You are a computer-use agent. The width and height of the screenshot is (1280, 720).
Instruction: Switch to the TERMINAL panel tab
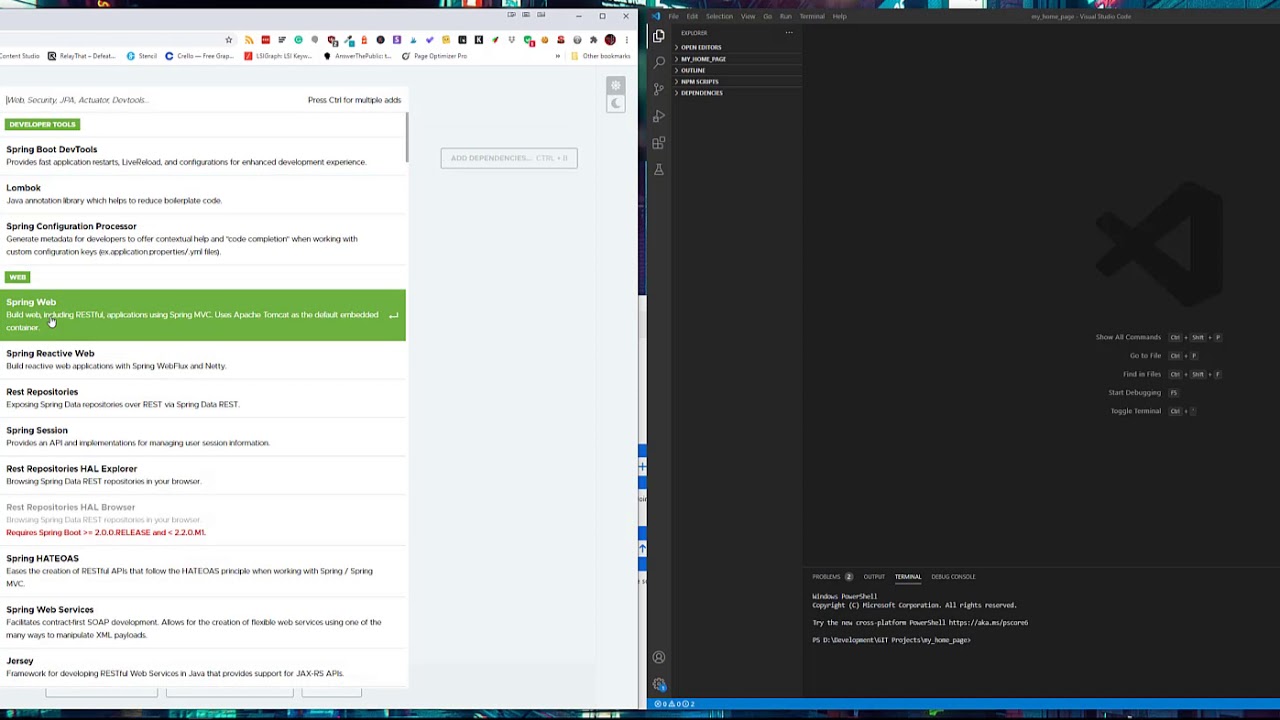908,577
